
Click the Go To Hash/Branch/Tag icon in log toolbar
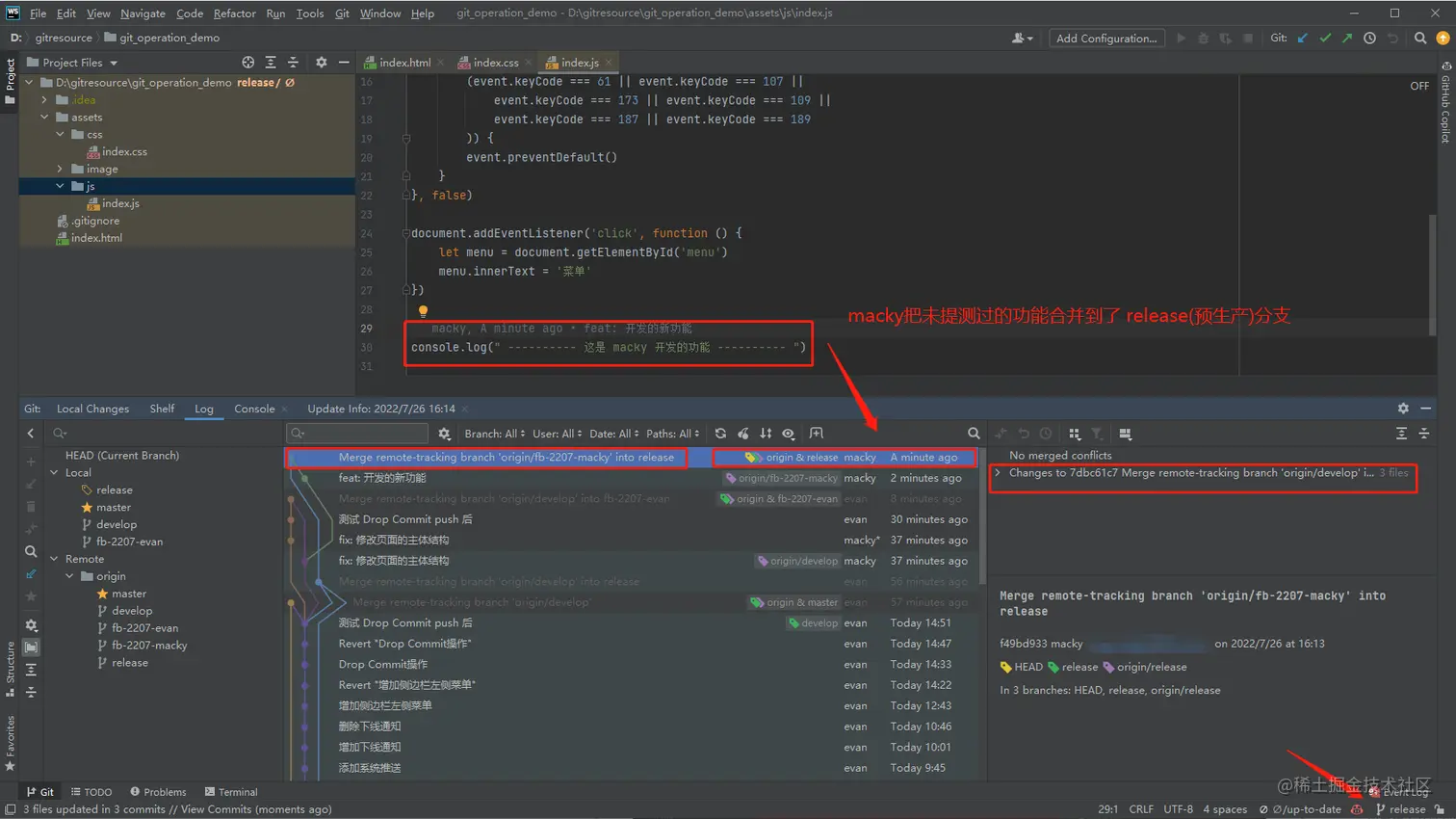tap(817, 434)
